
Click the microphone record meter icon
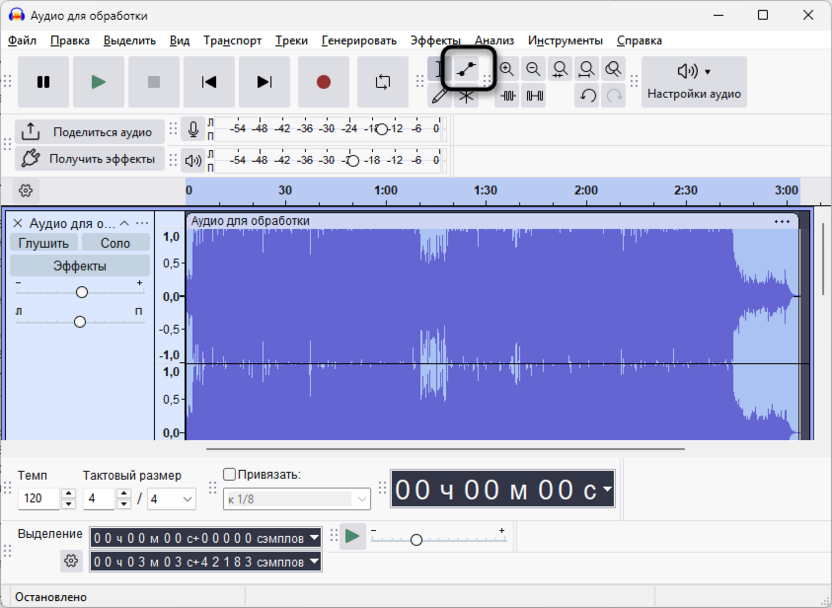[193, 129]
